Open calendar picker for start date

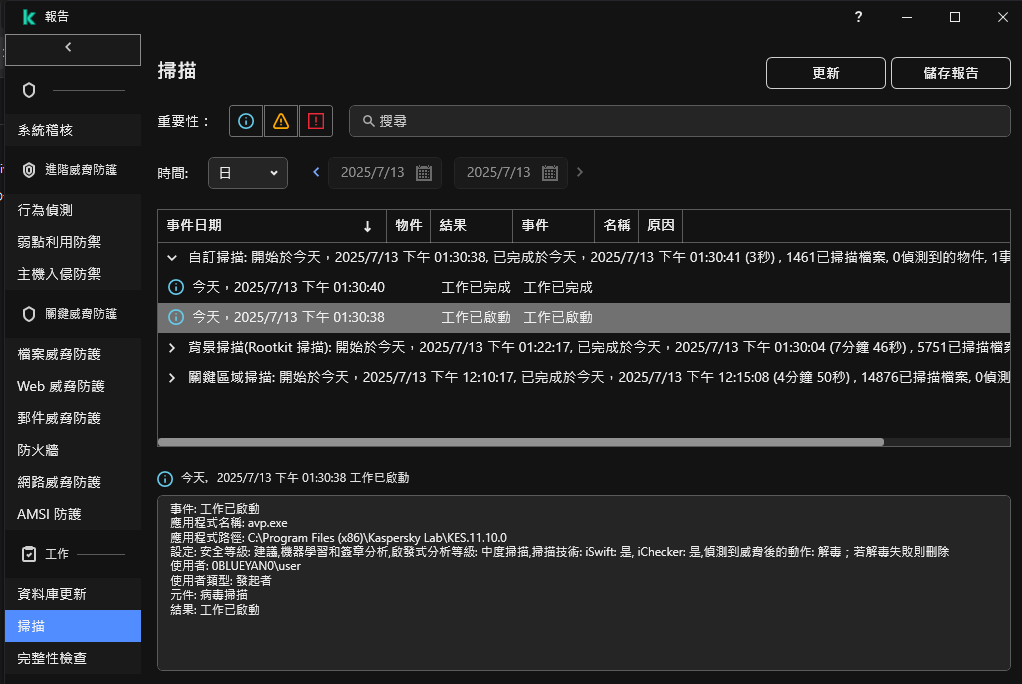tap(423, 173)
